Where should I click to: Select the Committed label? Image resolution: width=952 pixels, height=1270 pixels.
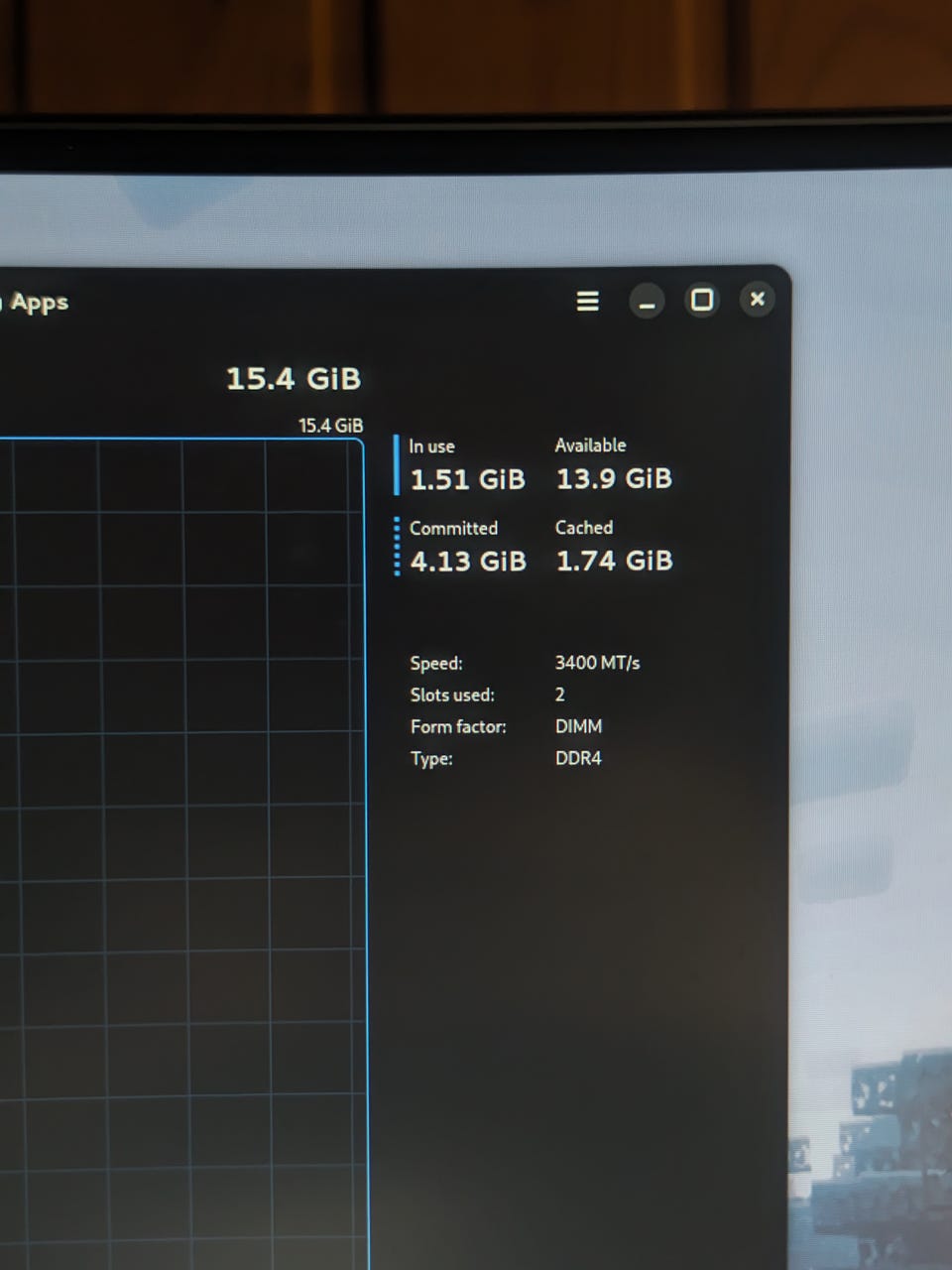(454, 529)
